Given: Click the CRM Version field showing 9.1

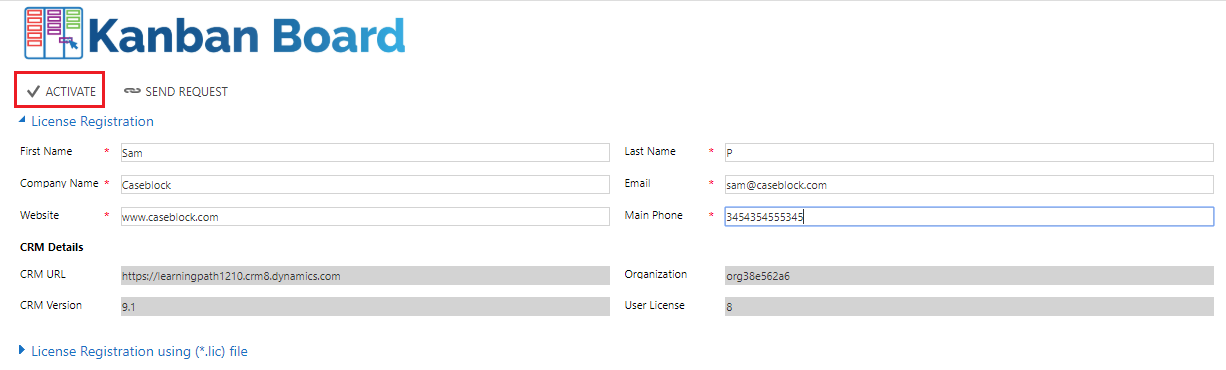Looking at the screenshot, I should [364, 307].
